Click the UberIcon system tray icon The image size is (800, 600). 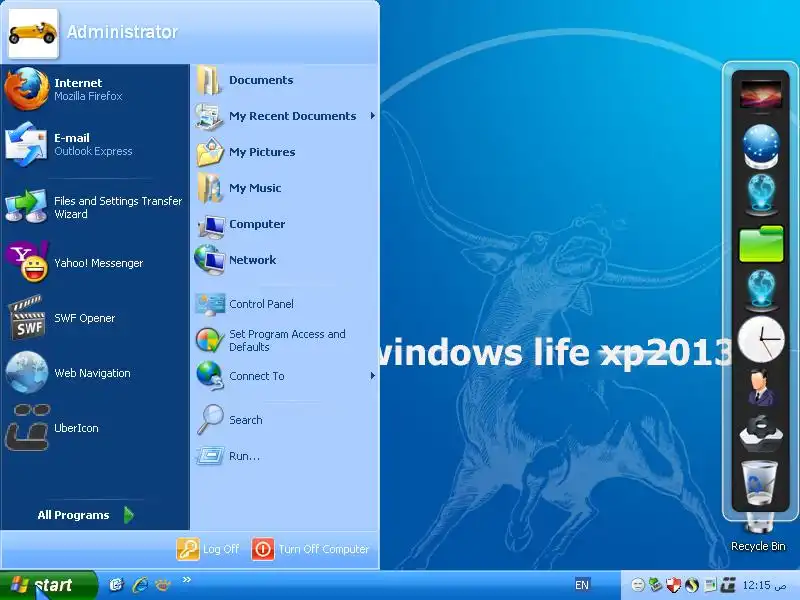(x=729, y=585)
